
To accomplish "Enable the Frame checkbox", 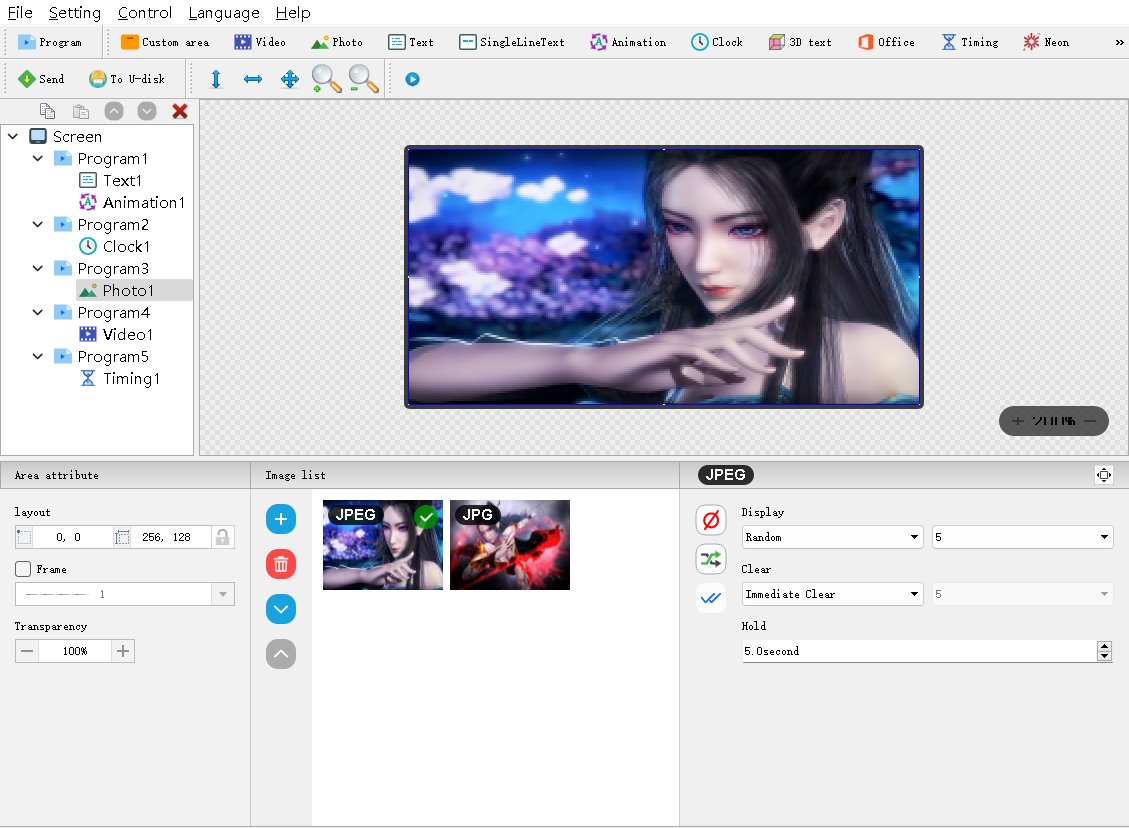I will pos(23,569).
